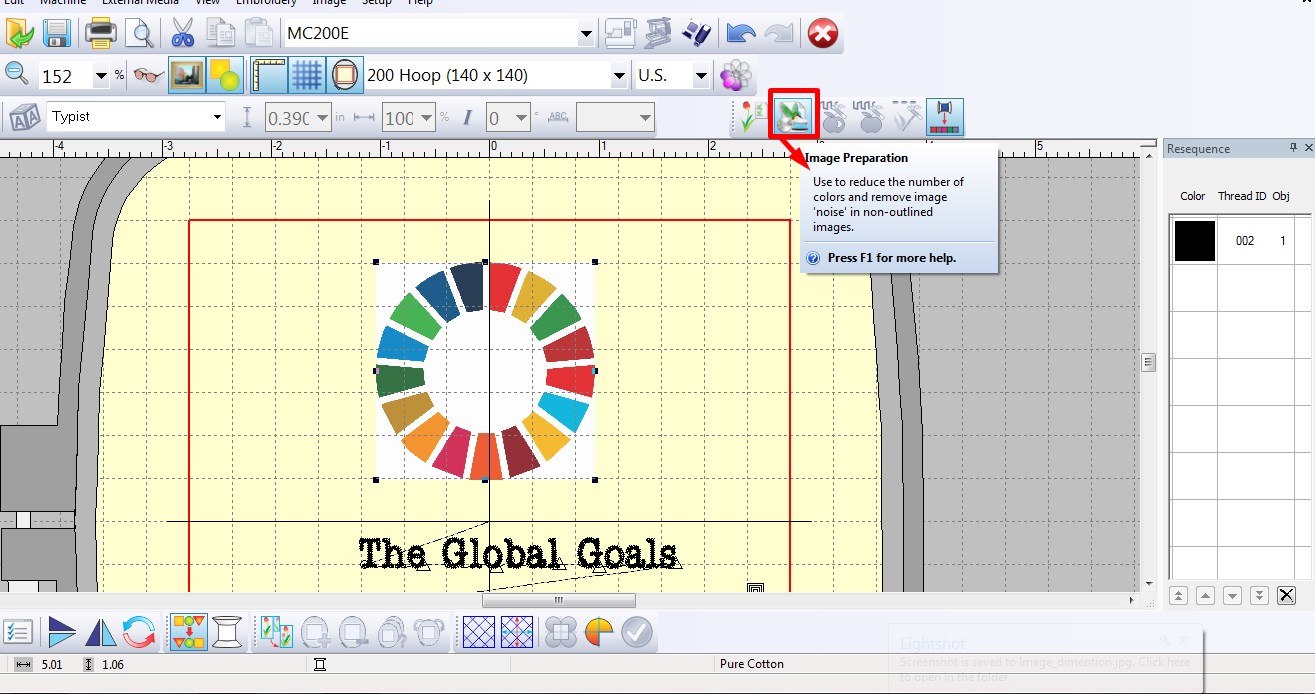Click the sewing machine send icon
Viewport: 1315px width, 694px height.
point(620,33)
